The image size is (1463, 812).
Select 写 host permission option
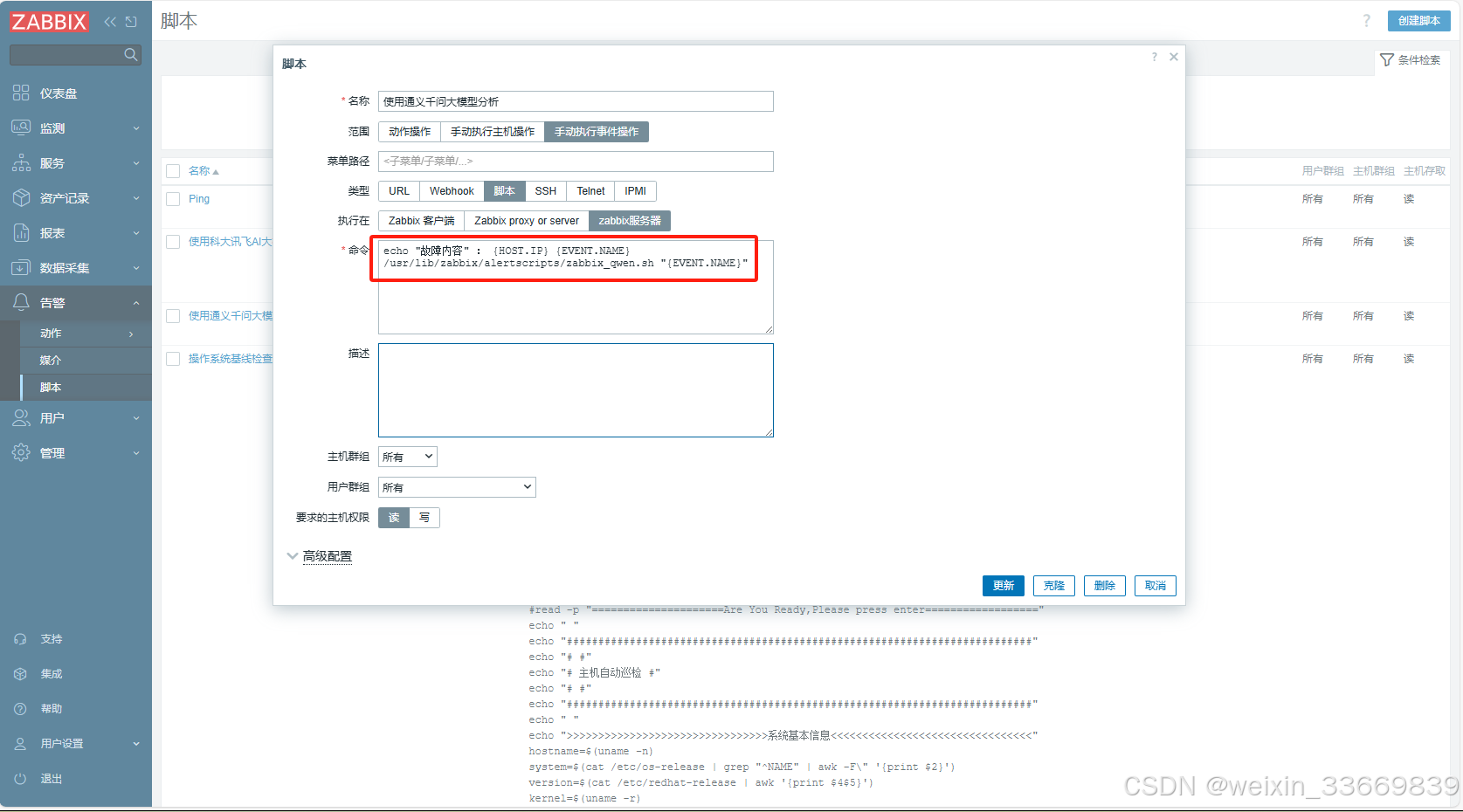tap(424, 518)
